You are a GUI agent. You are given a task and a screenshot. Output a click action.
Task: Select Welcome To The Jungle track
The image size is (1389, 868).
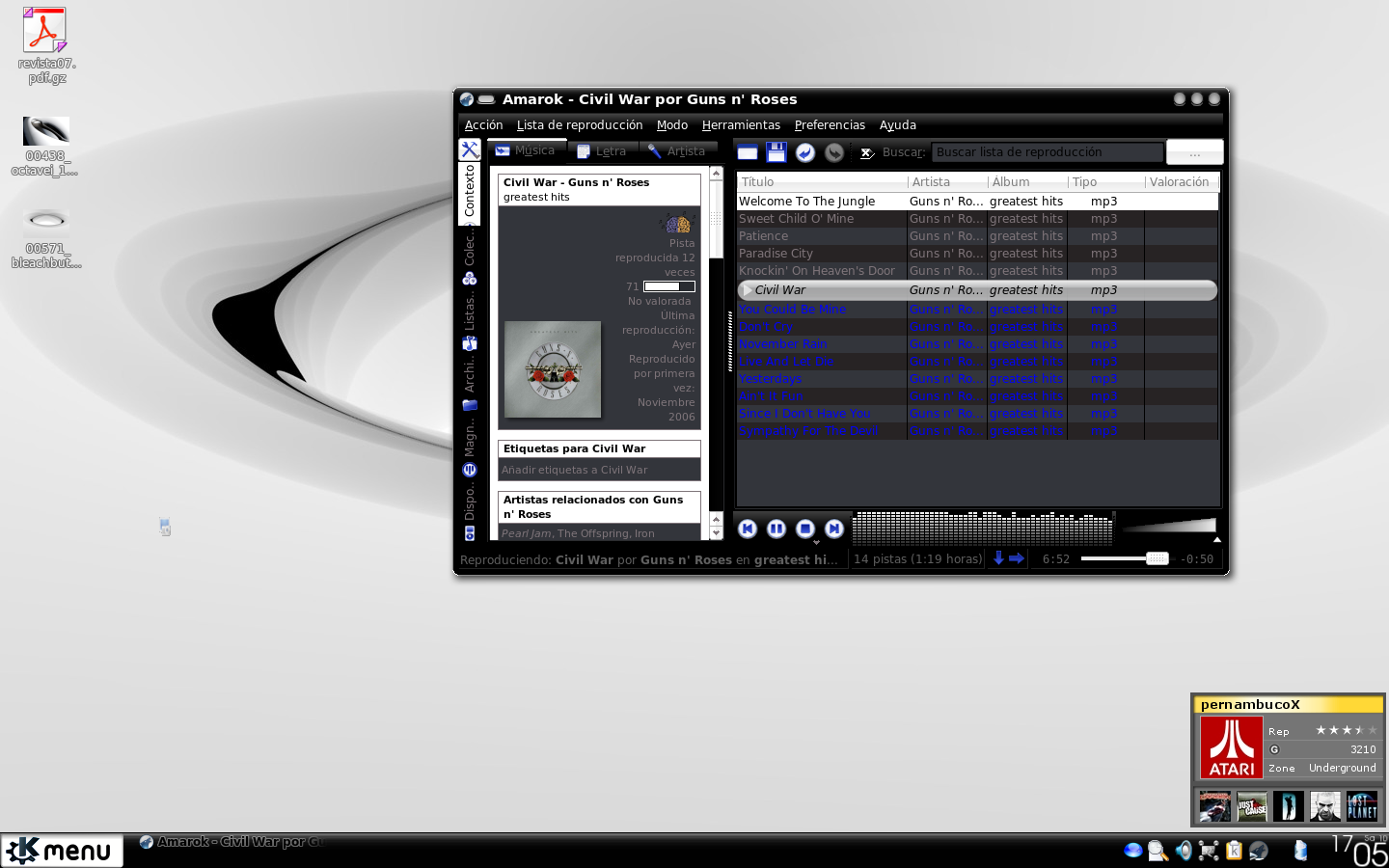pyautogui.click(x=977, y=202)
